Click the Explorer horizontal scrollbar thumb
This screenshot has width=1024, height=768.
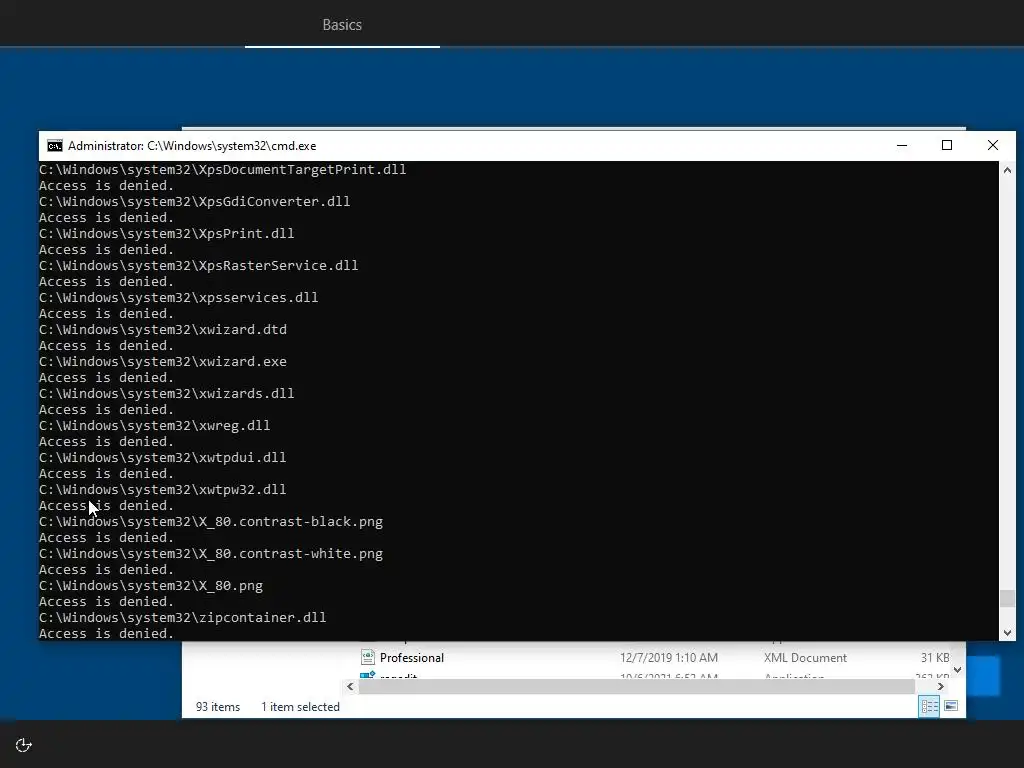coord(636,686)
